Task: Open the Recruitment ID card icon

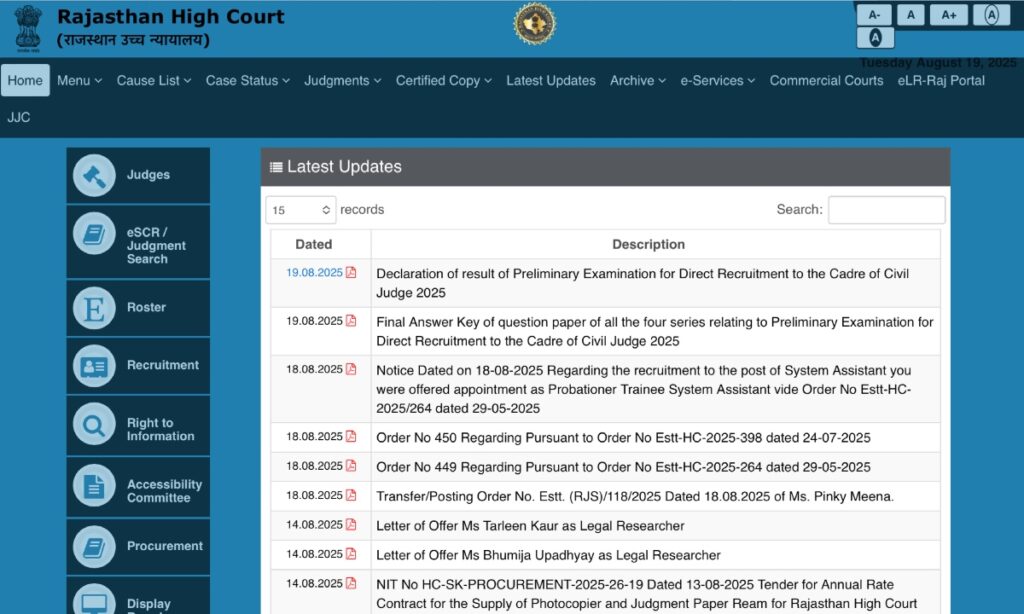Action: coord(94,366)
